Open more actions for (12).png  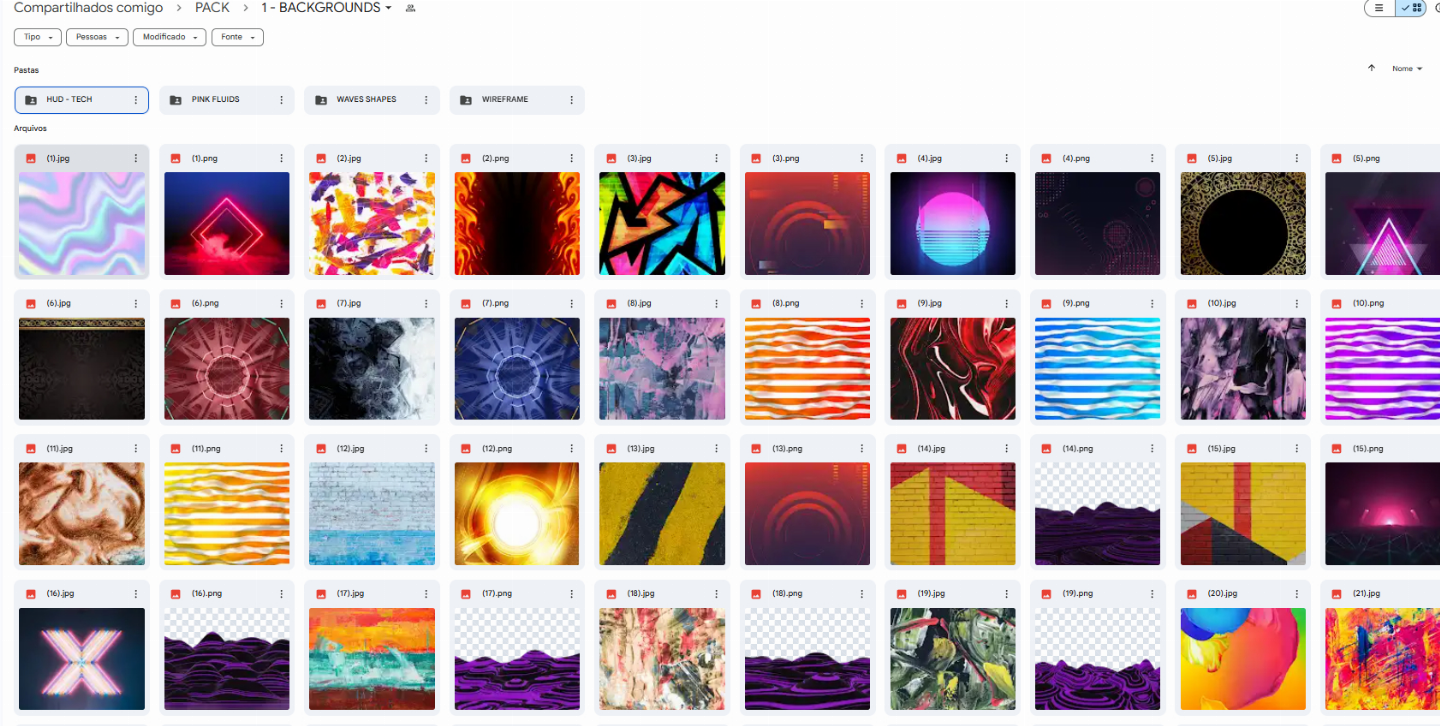tap(572, 449)
